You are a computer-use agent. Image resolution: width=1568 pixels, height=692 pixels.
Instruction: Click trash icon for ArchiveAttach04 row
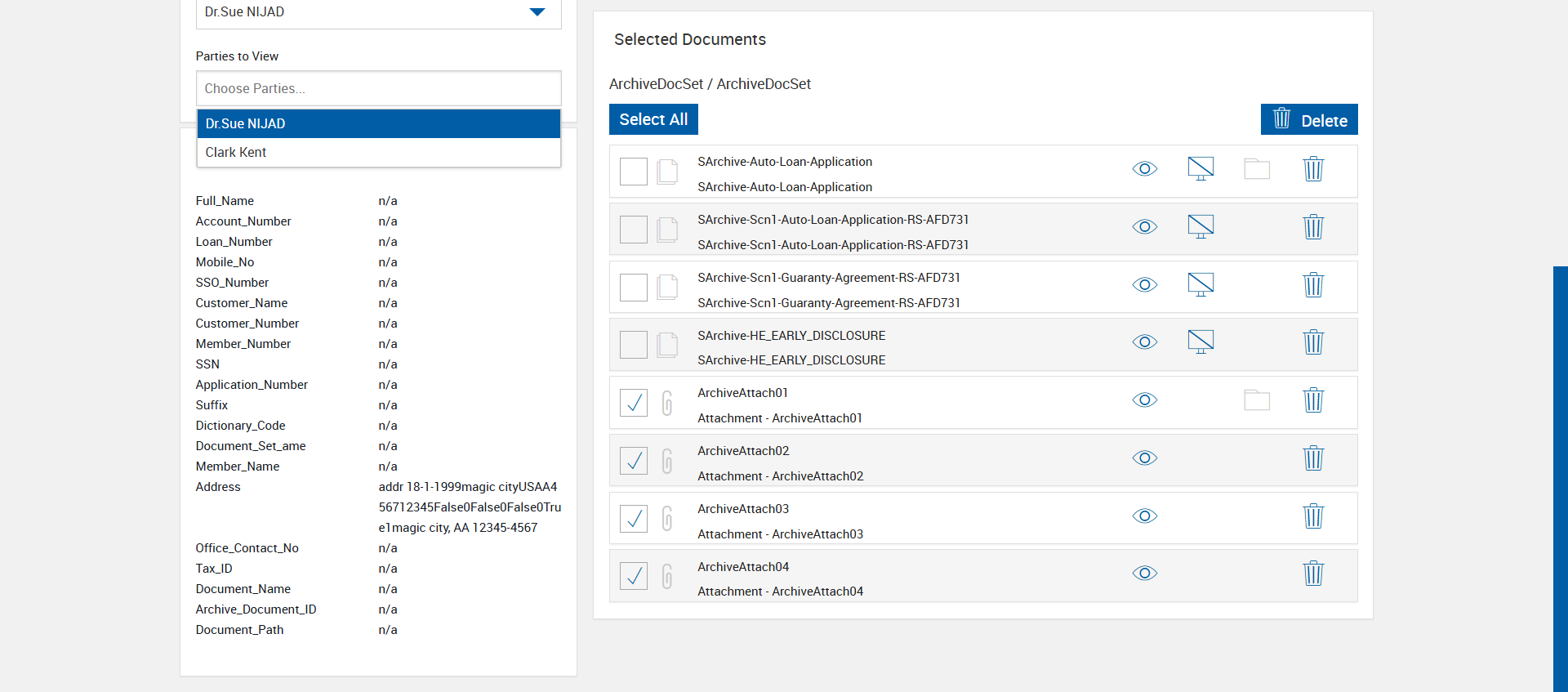pos(1313,574)
